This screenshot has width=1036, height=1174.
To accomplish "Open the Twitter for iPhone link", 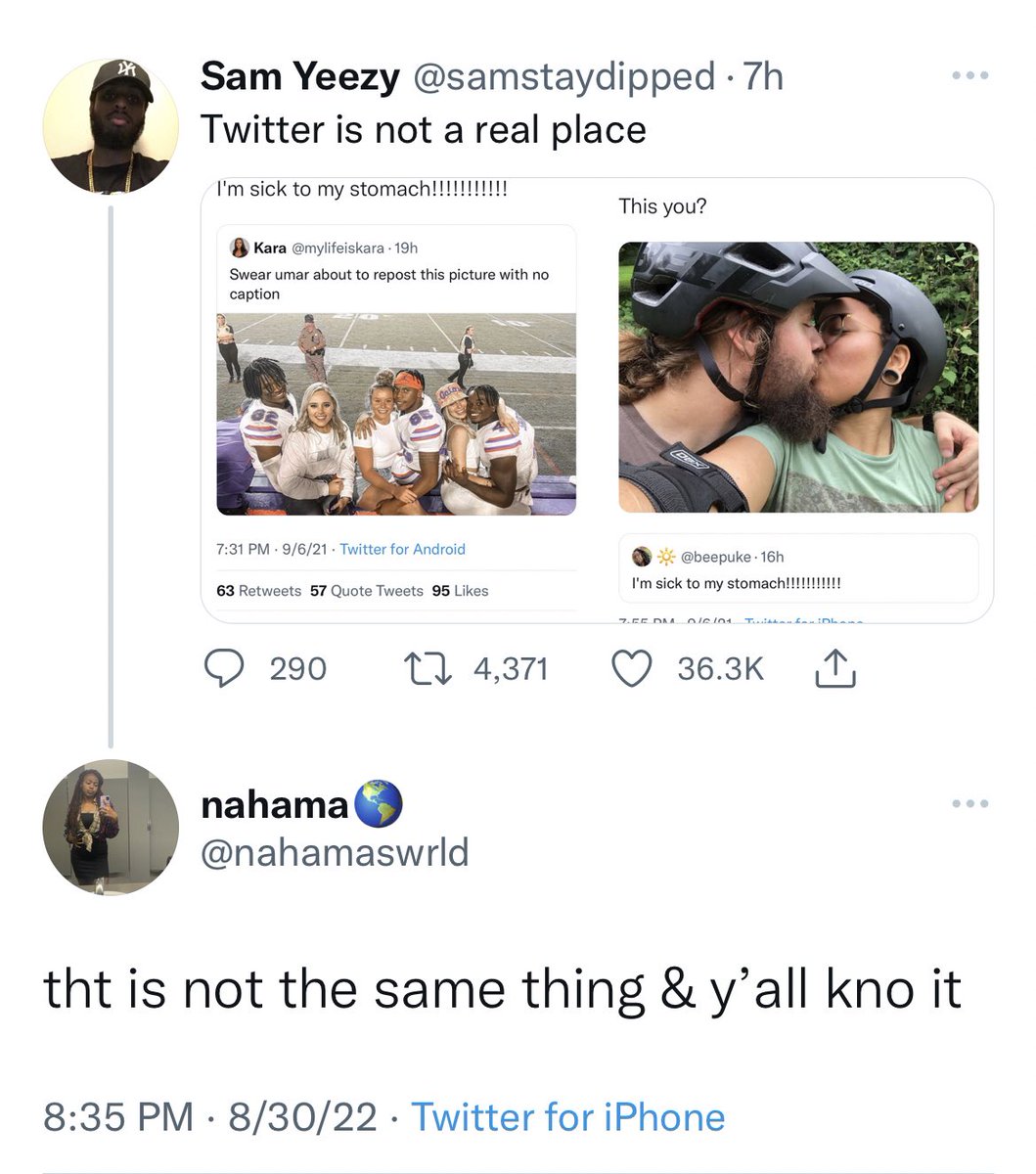I will click(567, 1116).
